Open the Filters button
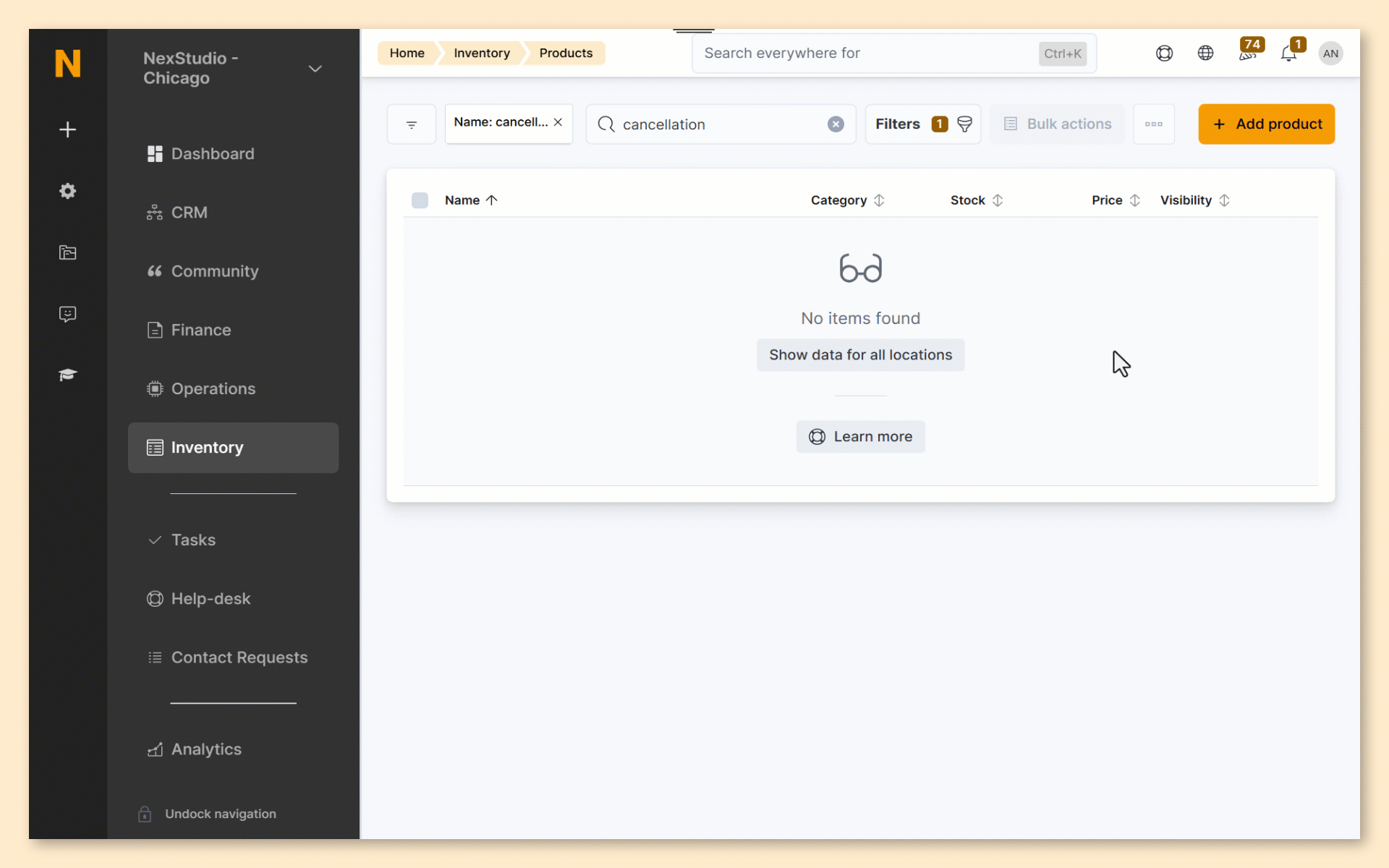 pyautogui.click(x=923, y=124)
